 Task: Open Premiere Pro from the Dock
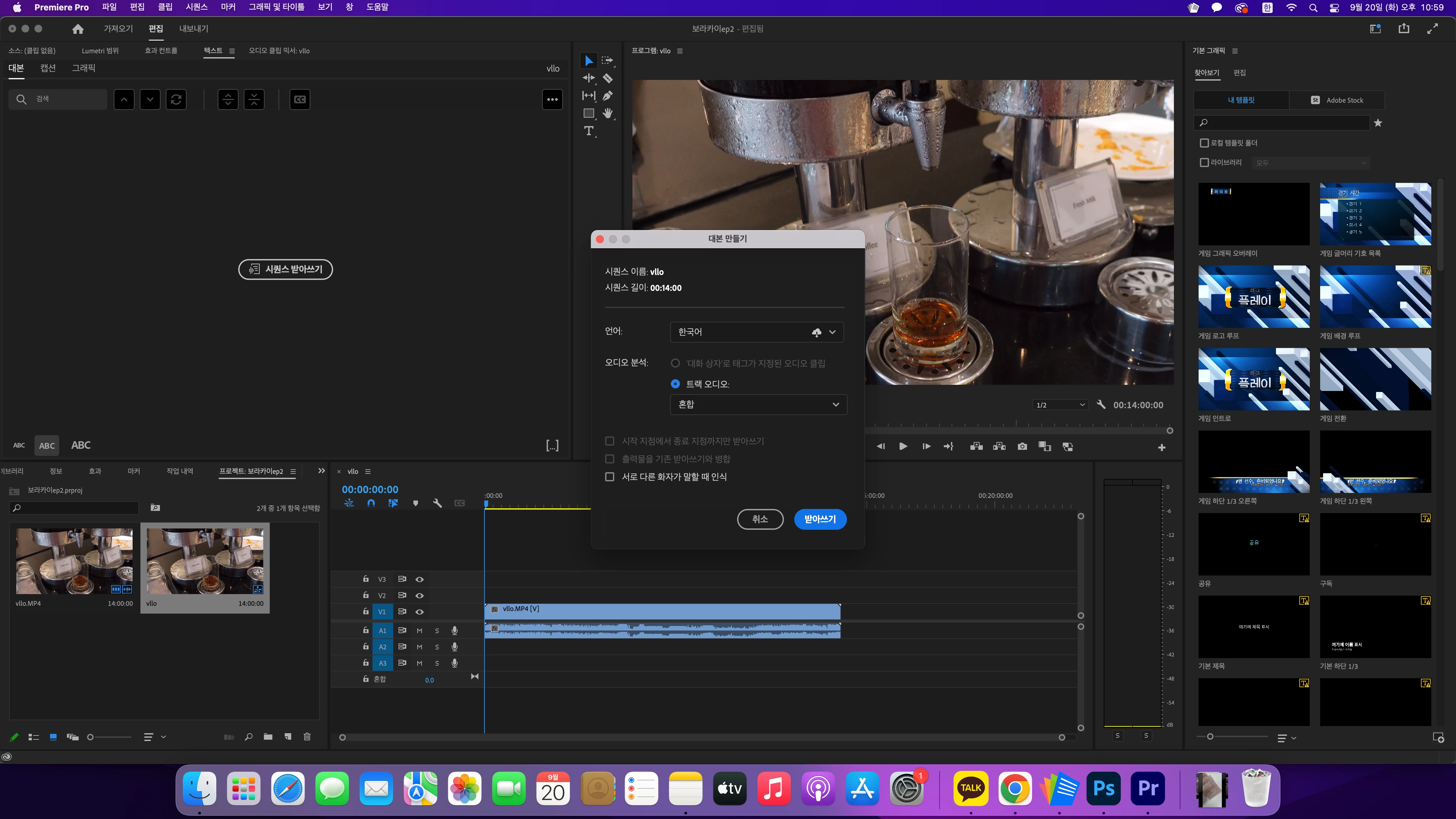(1148, 788)
